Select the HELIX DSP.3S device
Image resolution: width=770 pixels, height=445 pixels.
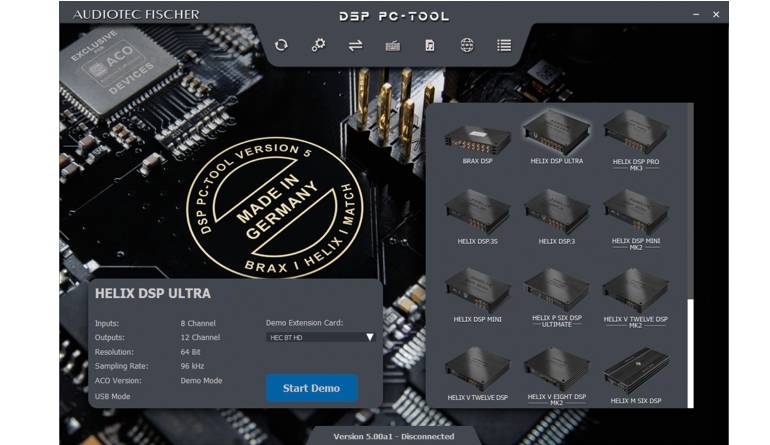click(x=477, y=217)
